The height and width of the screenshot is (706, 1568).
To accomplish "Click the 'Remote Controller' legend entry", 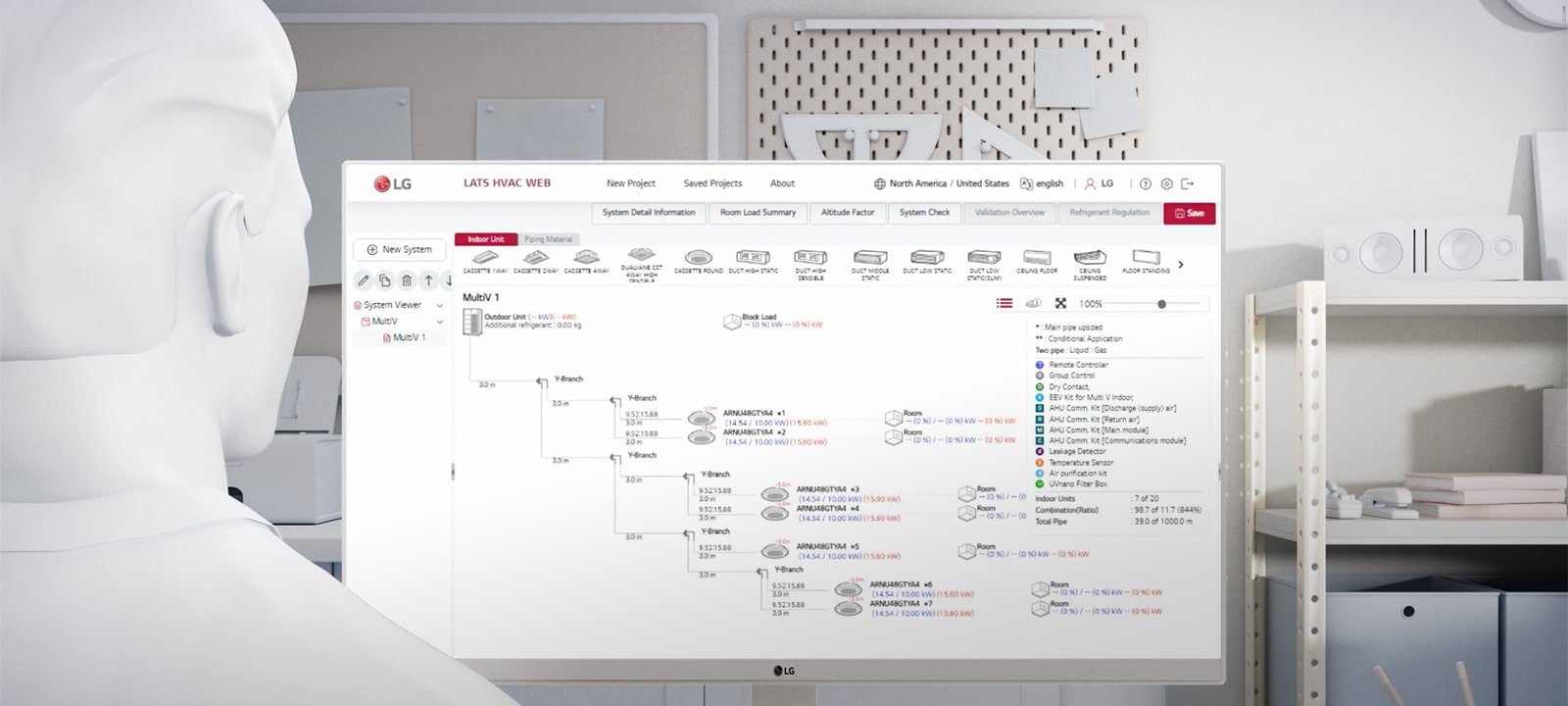I will 1071,365.
